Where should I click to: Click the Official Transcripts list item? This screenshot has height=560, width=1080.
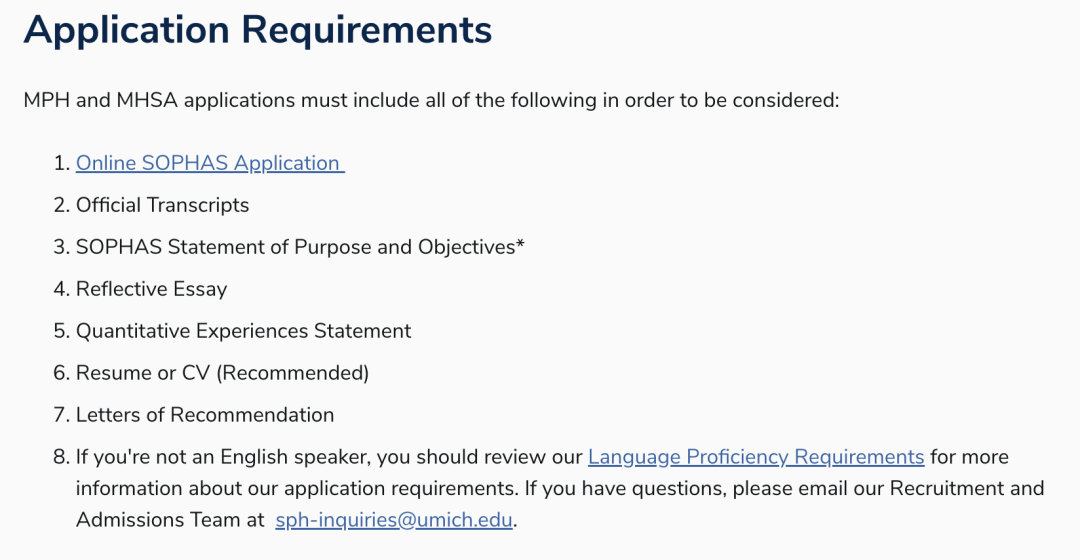163,205
